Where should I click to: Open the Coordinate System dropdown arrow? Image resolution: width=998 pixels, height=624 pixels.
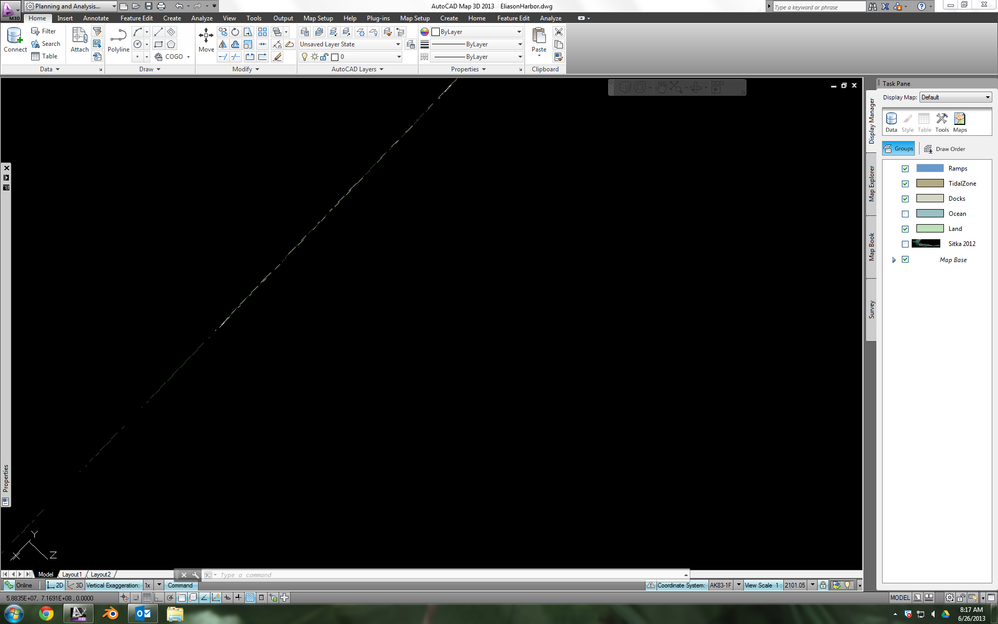tap(738, 585)
